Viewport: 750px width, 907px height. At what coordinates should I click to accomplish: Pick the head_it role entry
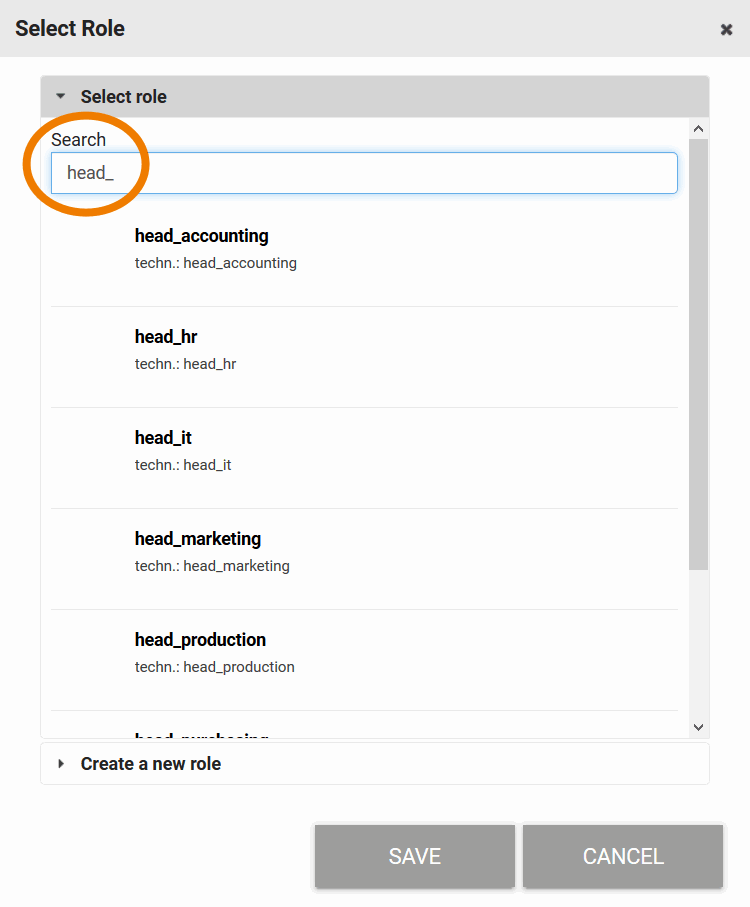pos(163,438)
